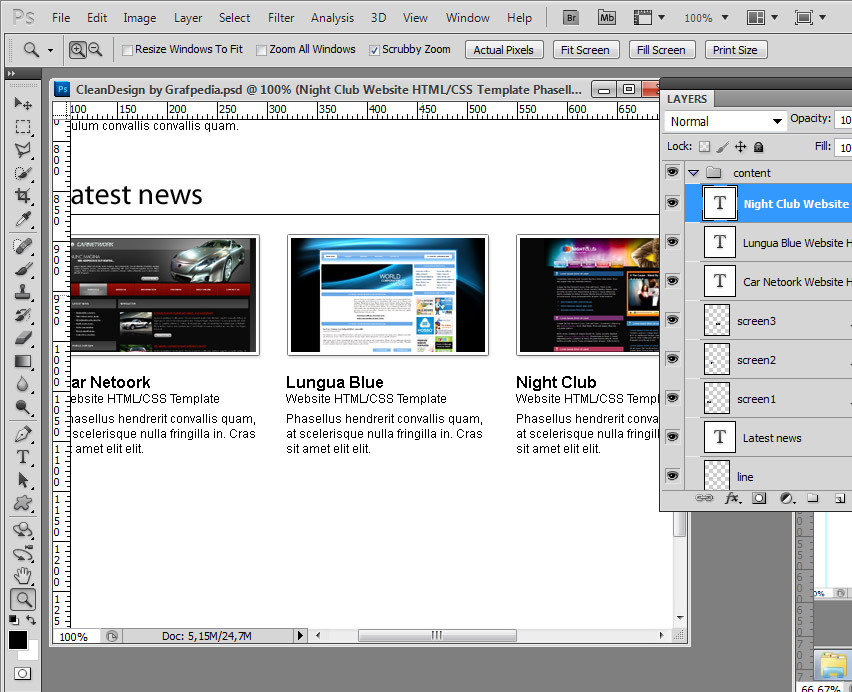Hide the screen2 layer
Image resolution: width=852 pixels, height=692 pixels.
click(x=672, y=358)
